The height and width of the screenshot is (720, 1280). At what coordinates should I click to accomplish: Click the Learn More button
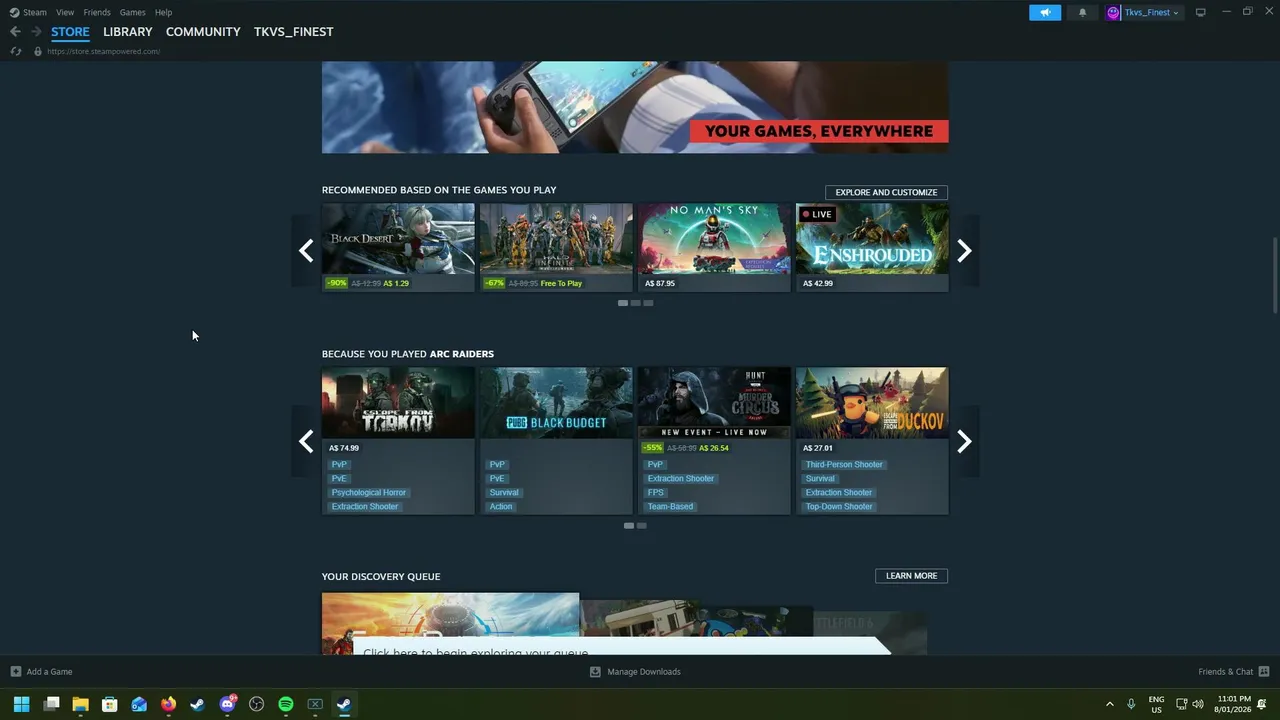[x=911, y=576]
